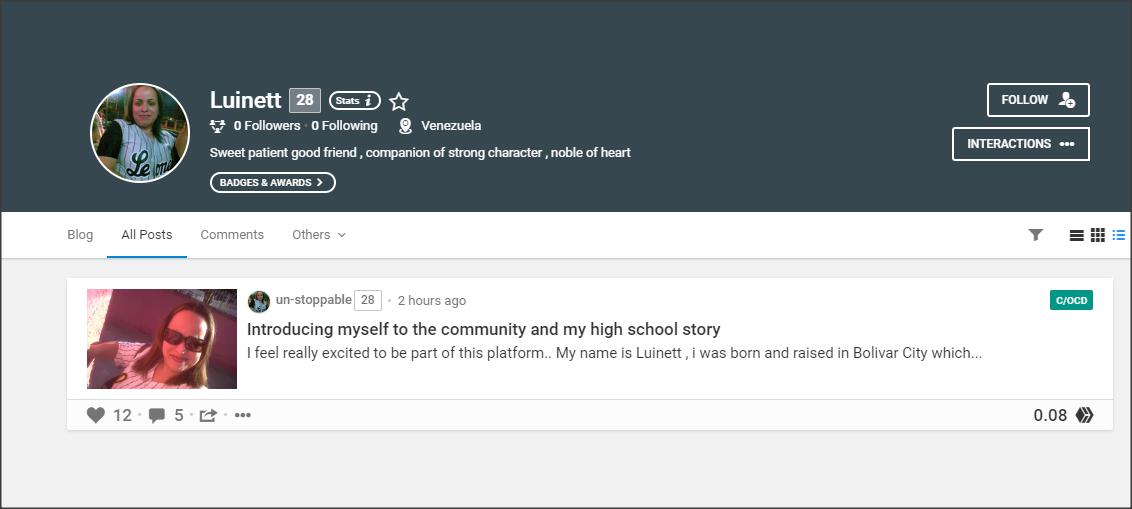
Task: Open the INTERACTIONS options menu
Action: [1021, 144]
